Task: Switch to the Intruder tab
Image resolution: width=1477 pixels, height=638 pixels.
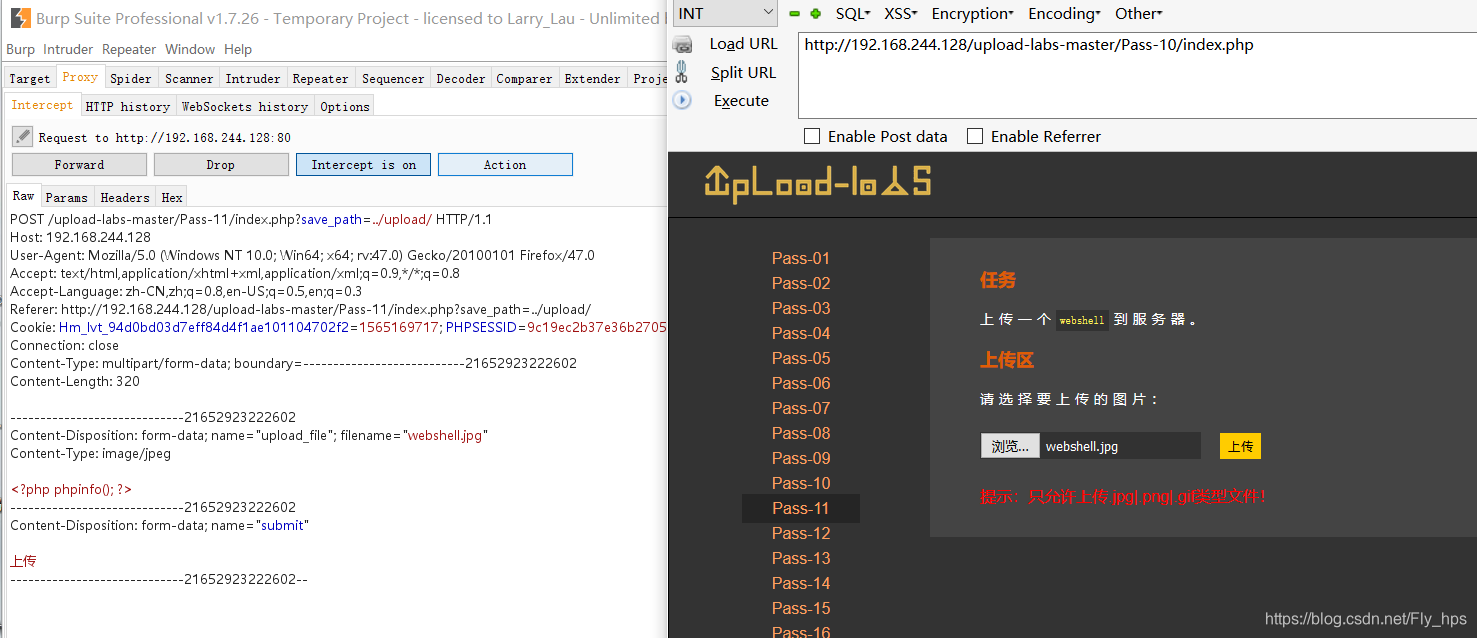Action: [x=253, y=79]
